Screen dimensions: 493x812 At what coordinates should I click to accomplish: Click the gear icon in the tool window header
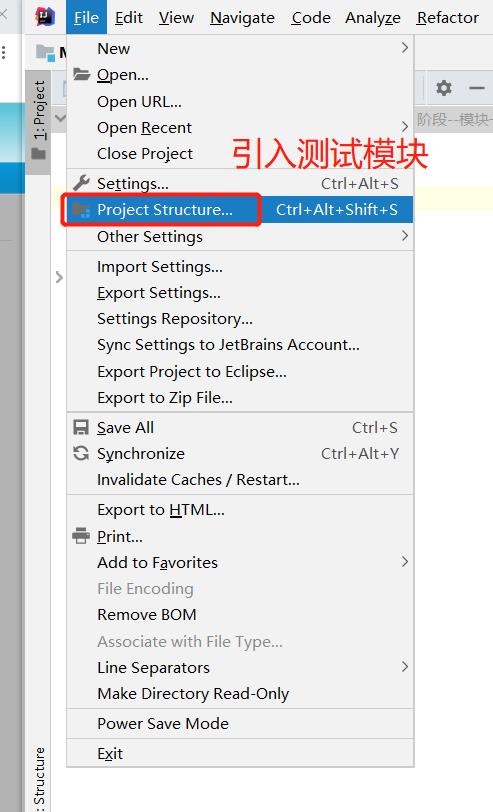point(443,88)
